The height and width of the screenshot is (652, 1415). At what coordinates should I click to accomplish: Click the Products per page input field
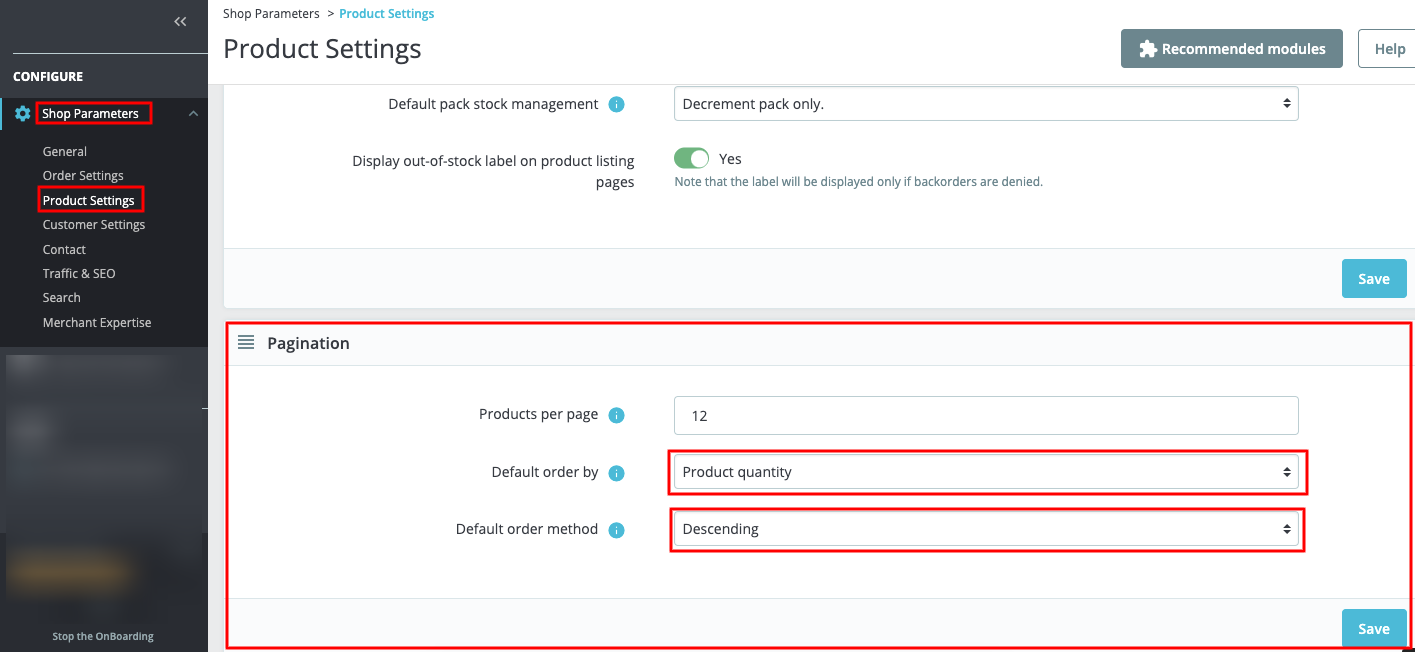pos(985,416)
